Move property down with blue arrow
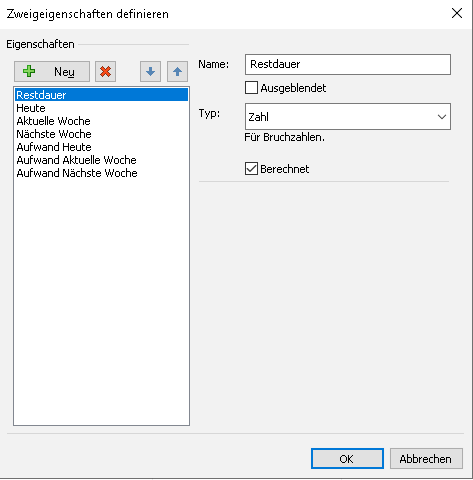The height and width of the screenshot is (480, 473). click(x=150, y=71)
